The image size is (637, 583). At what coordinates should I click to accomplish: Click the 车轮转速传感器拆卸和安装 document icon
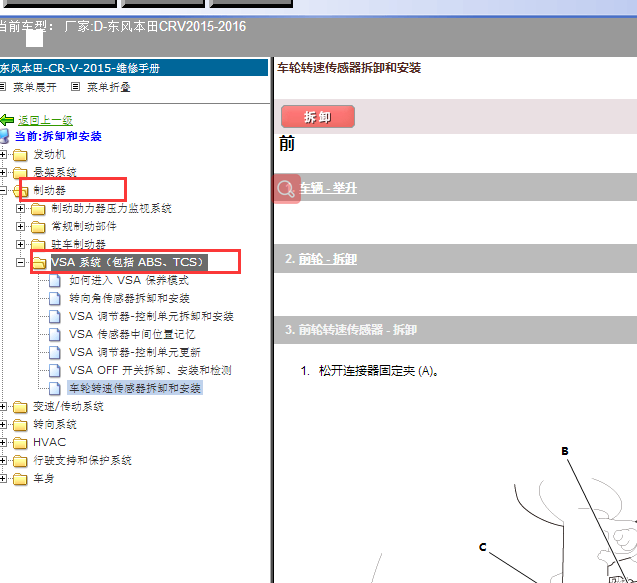(x=55, y=388)
